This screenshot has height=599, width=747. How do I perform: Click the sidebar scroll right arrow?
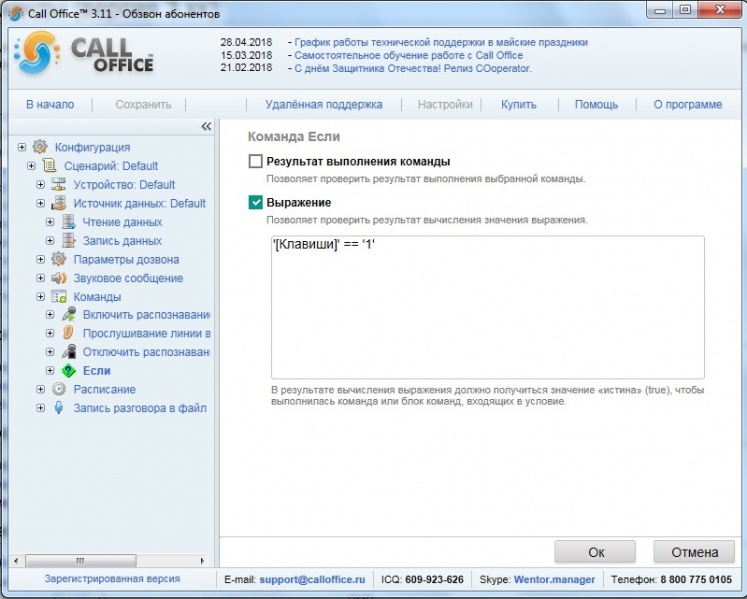pyautogui.click(x=202, y=560)
